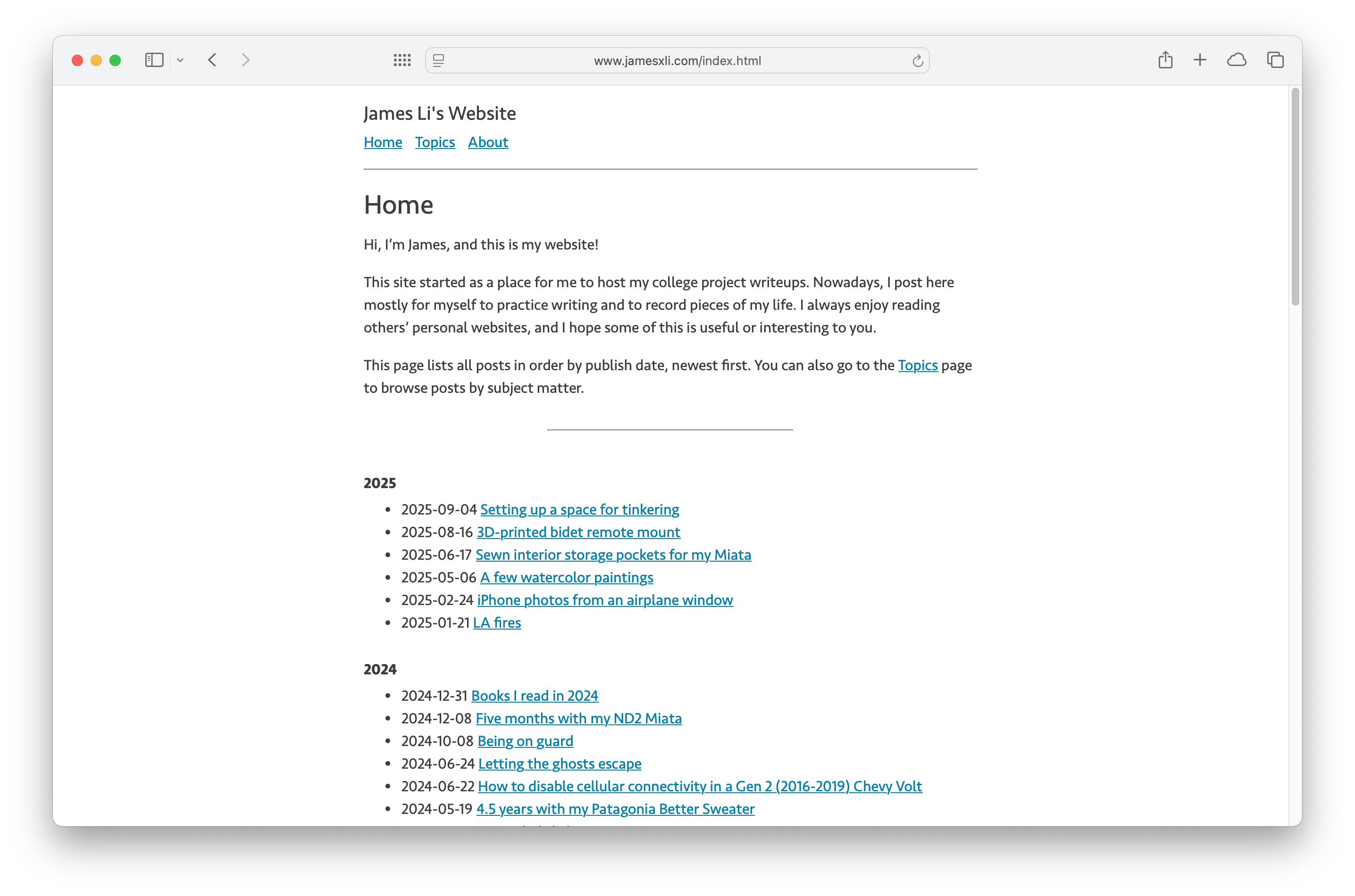Viewport: 1355px width, 896px height.
Task: Close the Safari window
Action: point(78,60)
